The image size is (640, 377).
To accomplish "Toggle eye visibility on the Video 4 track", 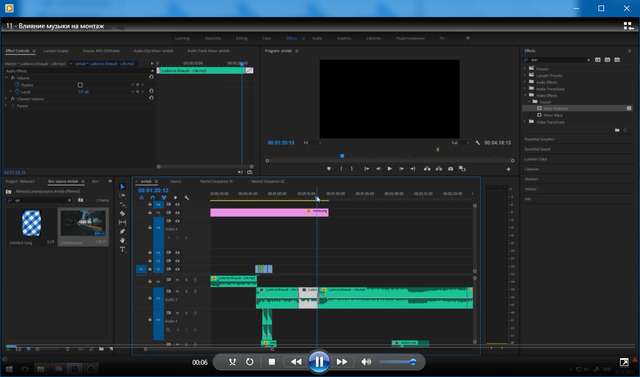I will coord(177,221).
